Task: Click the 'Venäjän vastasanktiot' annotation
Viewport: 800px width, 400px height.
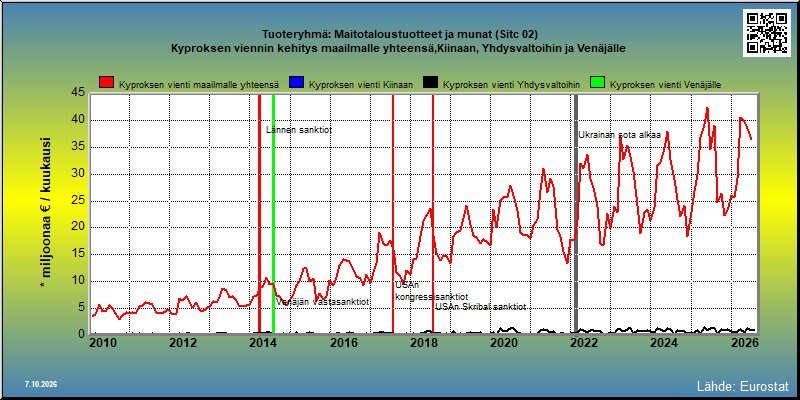Action: pyautogui.click(x=322, y=302)
